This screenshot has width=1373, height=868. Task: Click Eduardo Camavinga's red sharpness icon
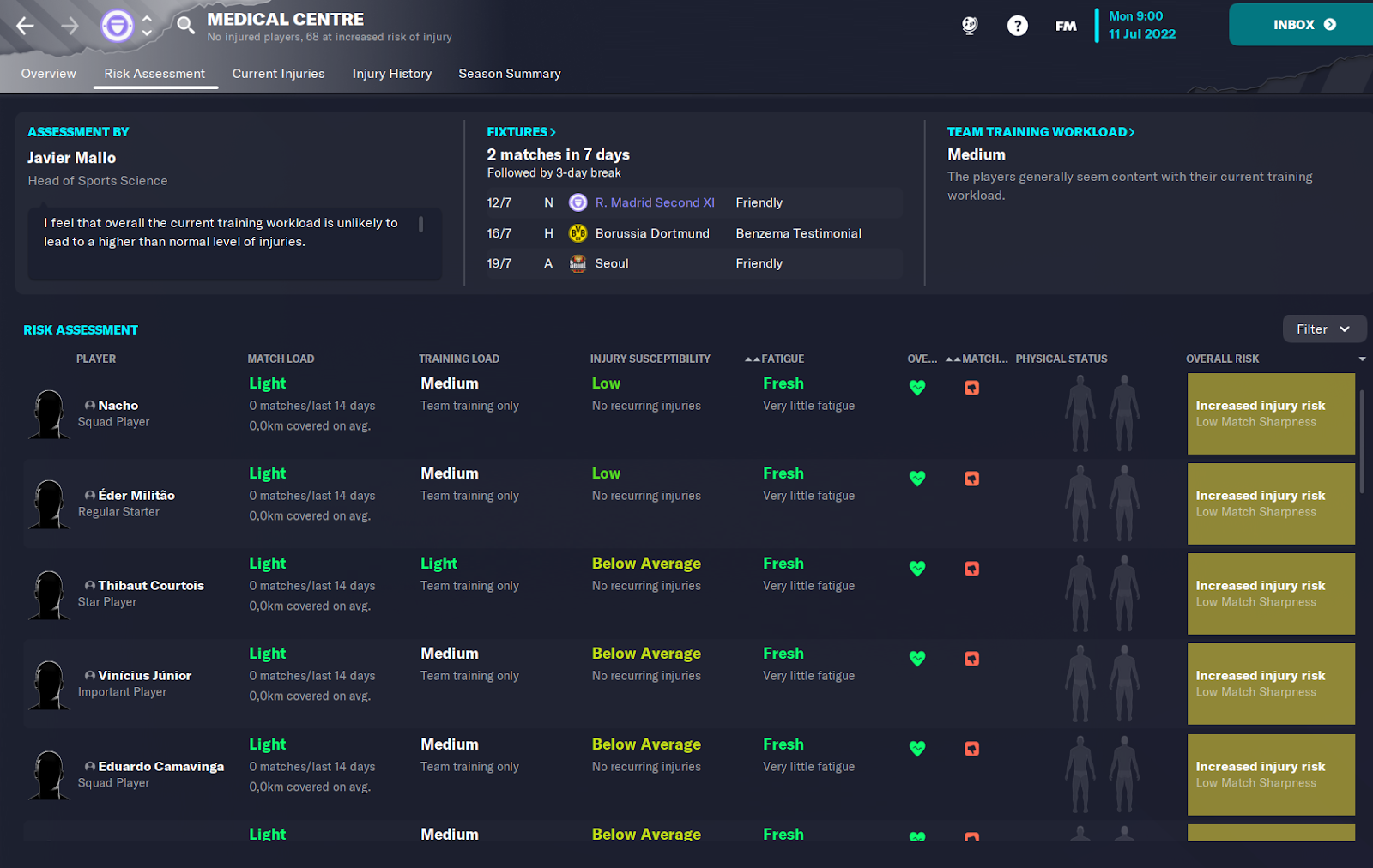click(971, 749)
